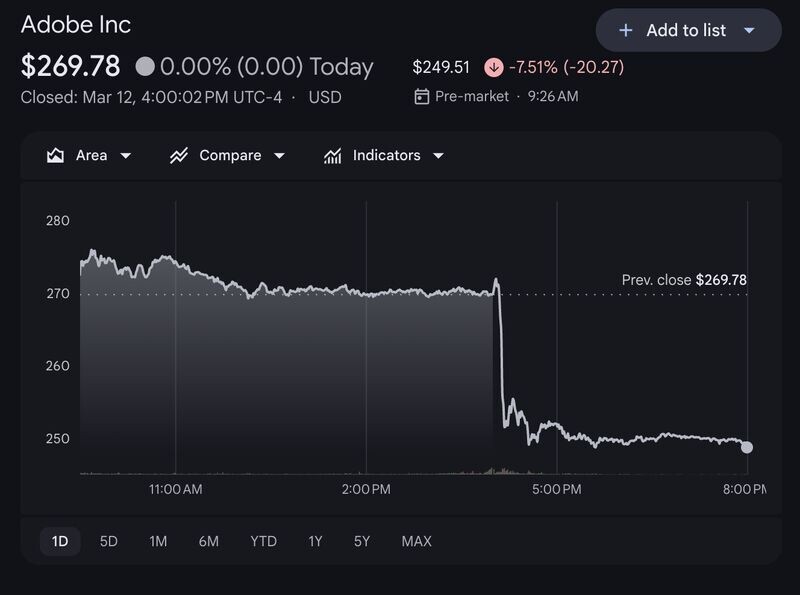
Task: Click the Compare lines icon
Action: (x=179, y=155)
